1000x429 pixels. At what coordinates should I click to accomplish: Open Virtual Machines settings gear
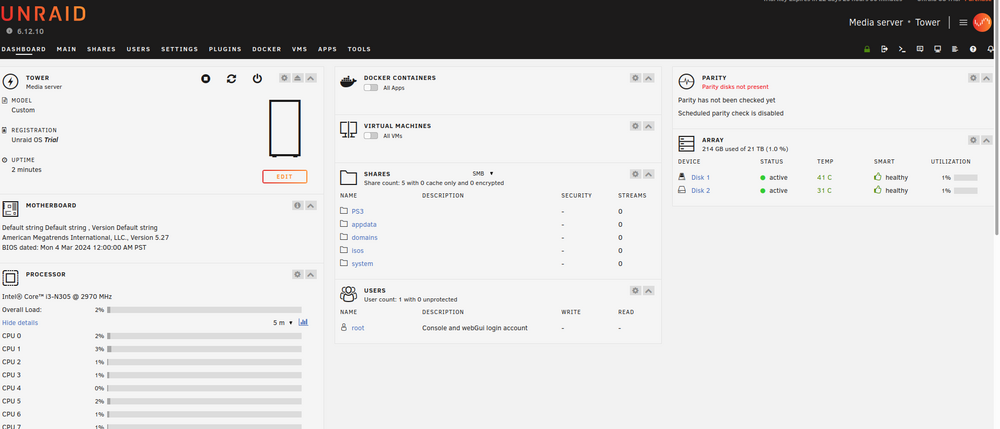pyautogui.click(x=635, y=126)
